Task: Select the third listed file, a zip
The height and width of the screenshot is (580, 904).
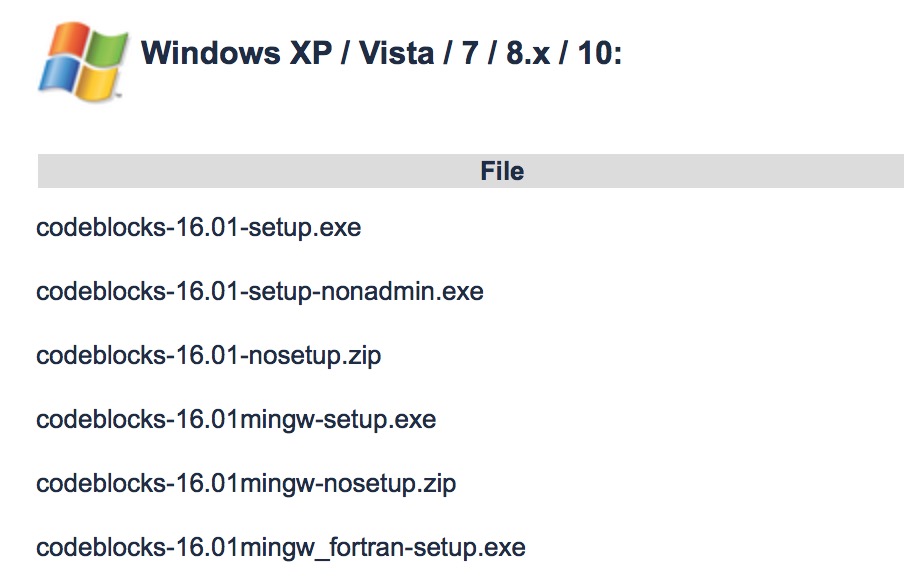Action: tap(208, 356)
